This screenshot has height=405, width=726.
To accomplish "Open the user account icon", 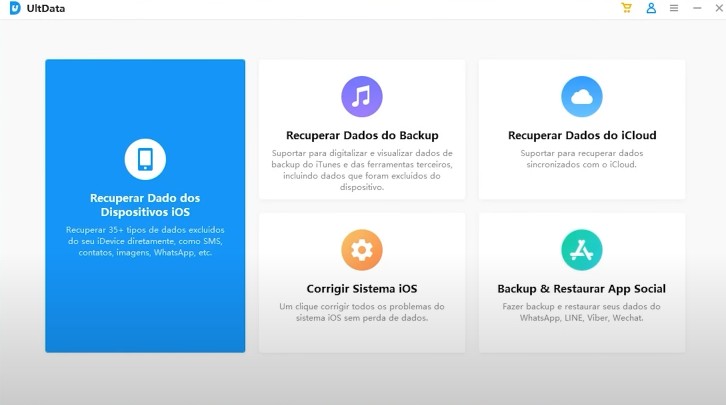I will [x=651, y=8].
